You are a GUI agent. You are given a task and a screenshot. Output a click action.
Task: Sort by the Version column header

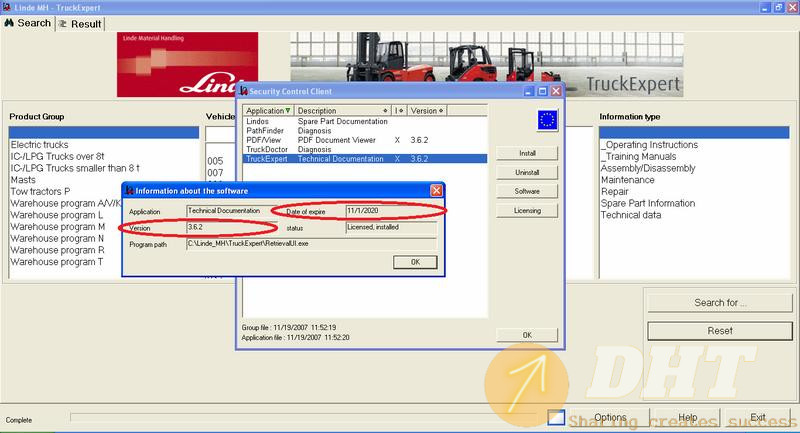point(427,111)
